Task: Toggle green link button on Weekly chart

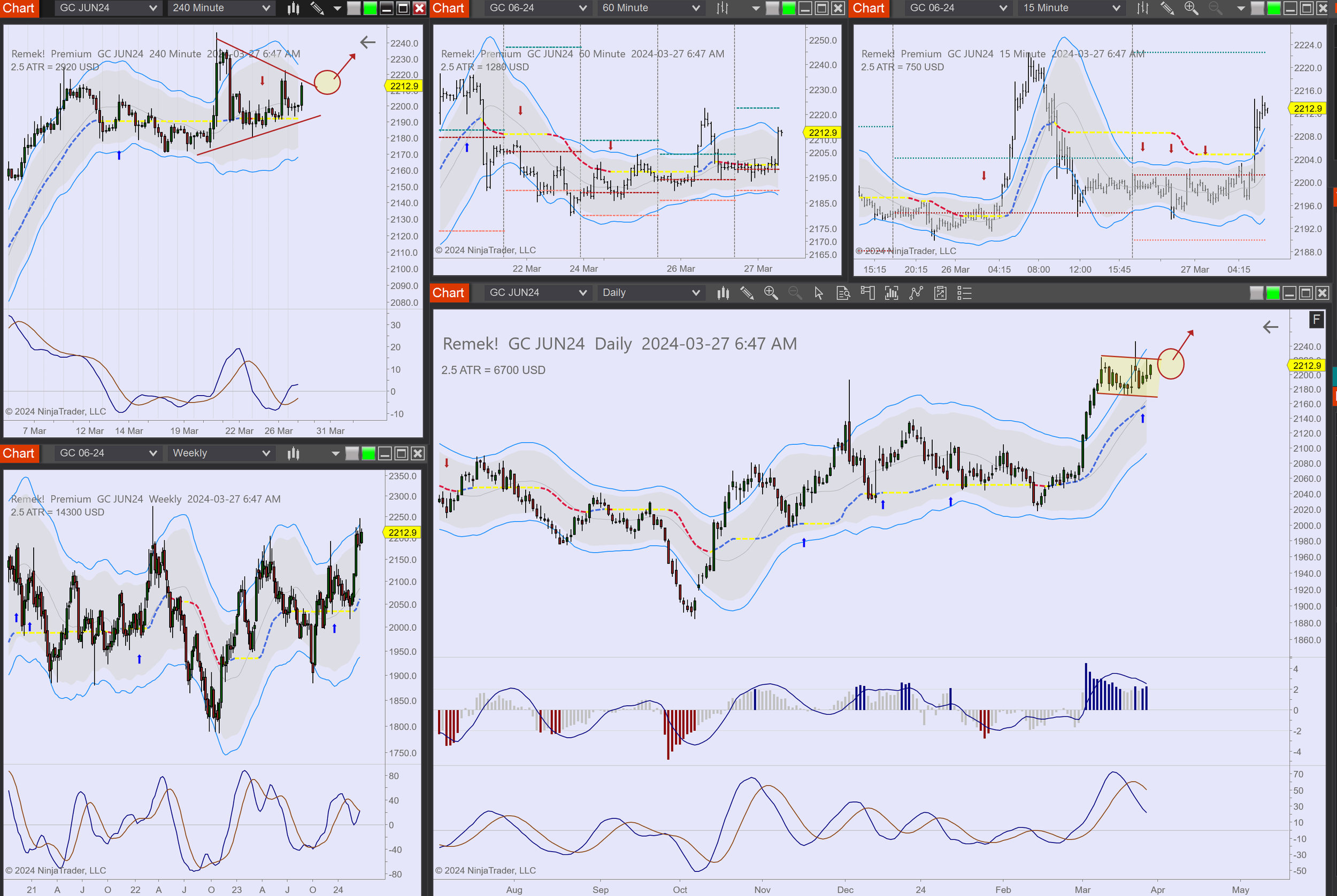Action: click(x=368, y=454)
